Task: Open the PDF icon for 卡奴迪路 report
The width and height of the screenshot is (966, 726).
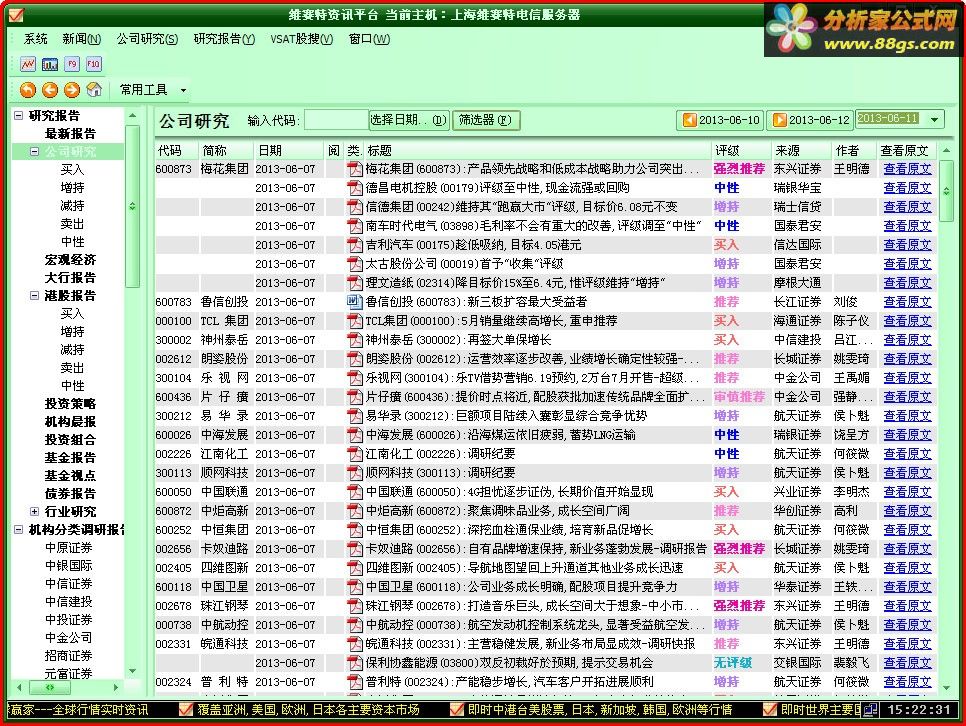Action: 355,549
